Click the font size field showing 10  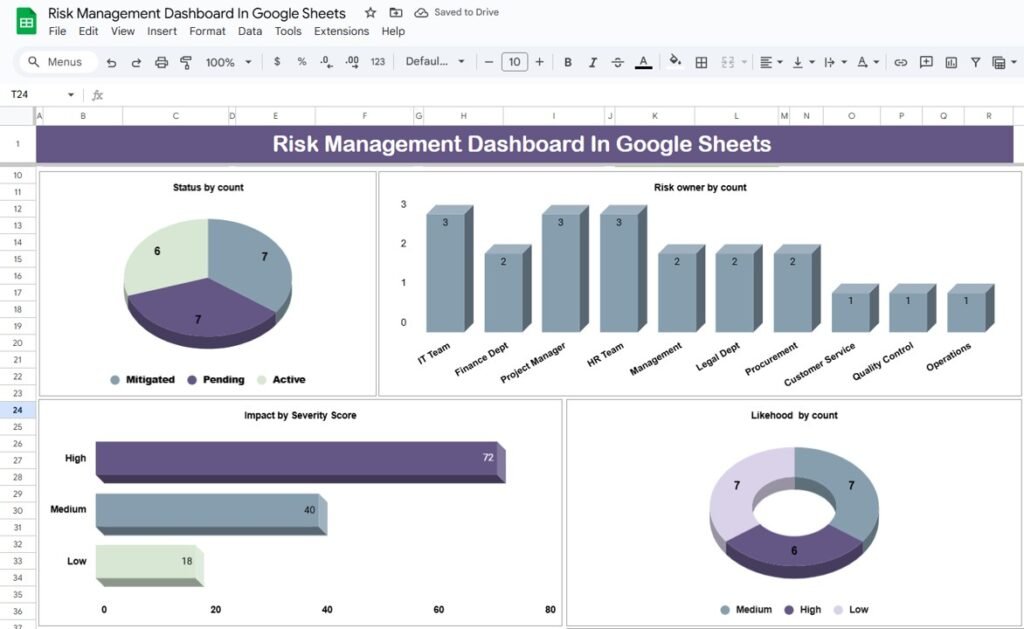point(515,62)
